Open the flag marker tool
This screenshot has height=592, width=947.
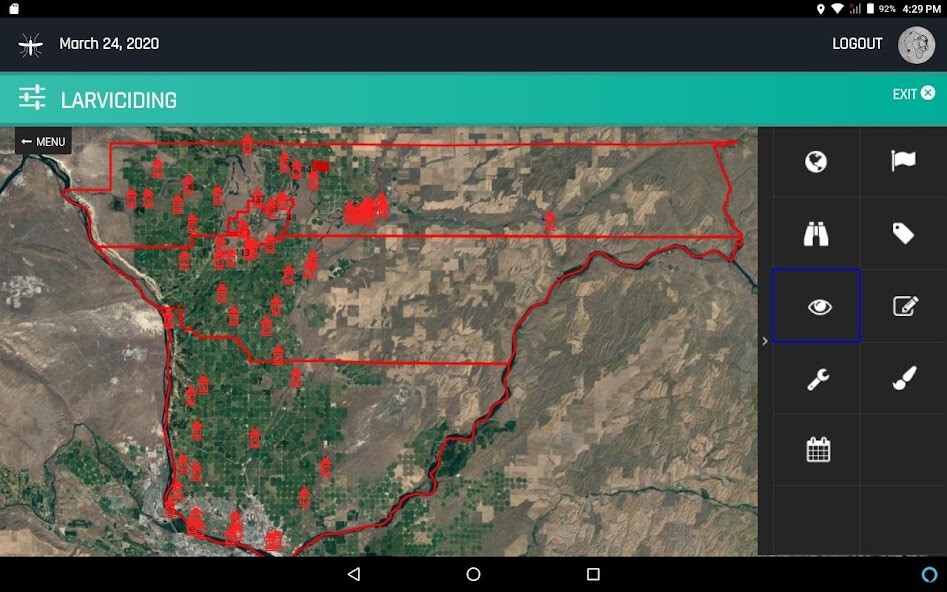903,161
